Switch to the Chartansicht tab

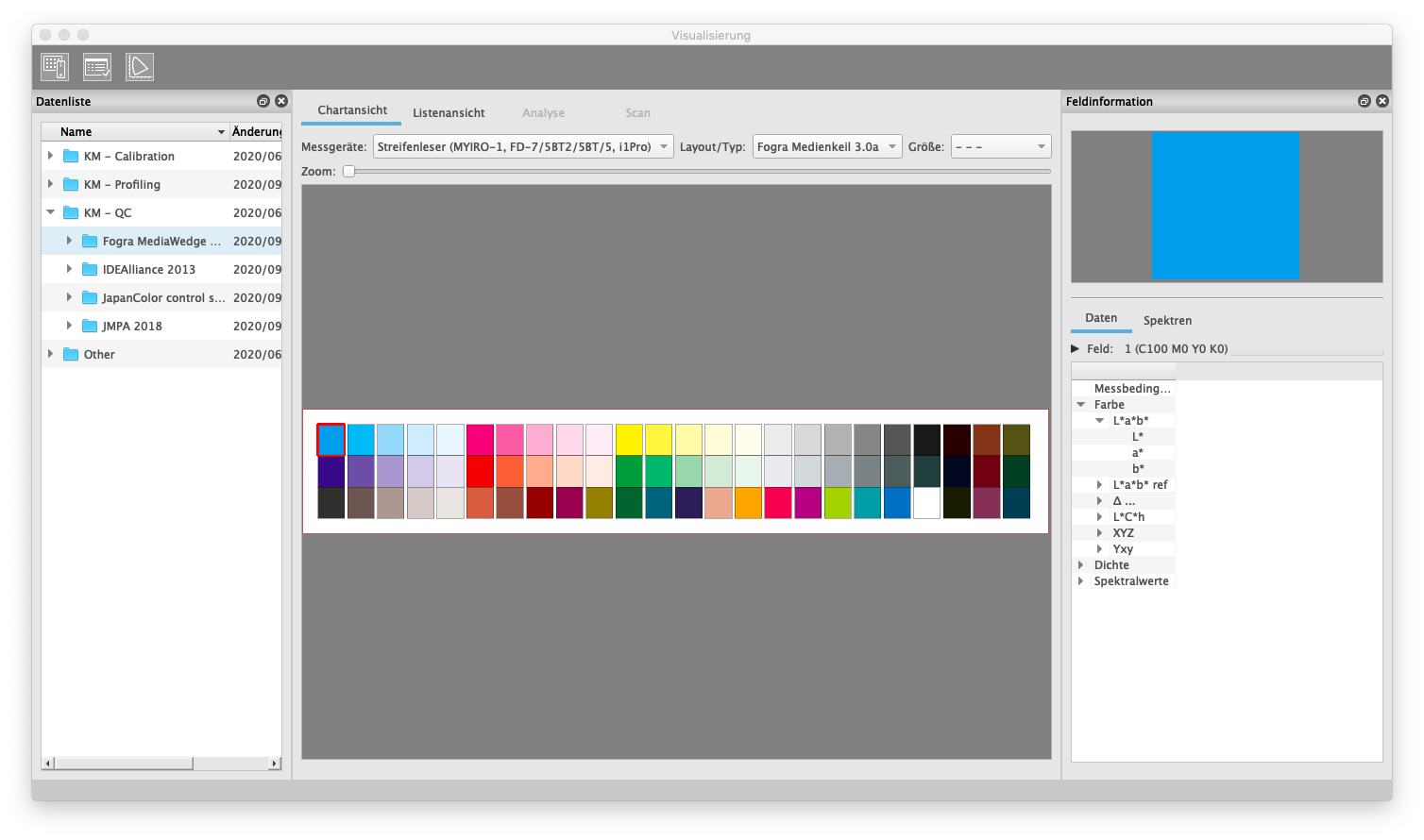click(x=352, y=110)
